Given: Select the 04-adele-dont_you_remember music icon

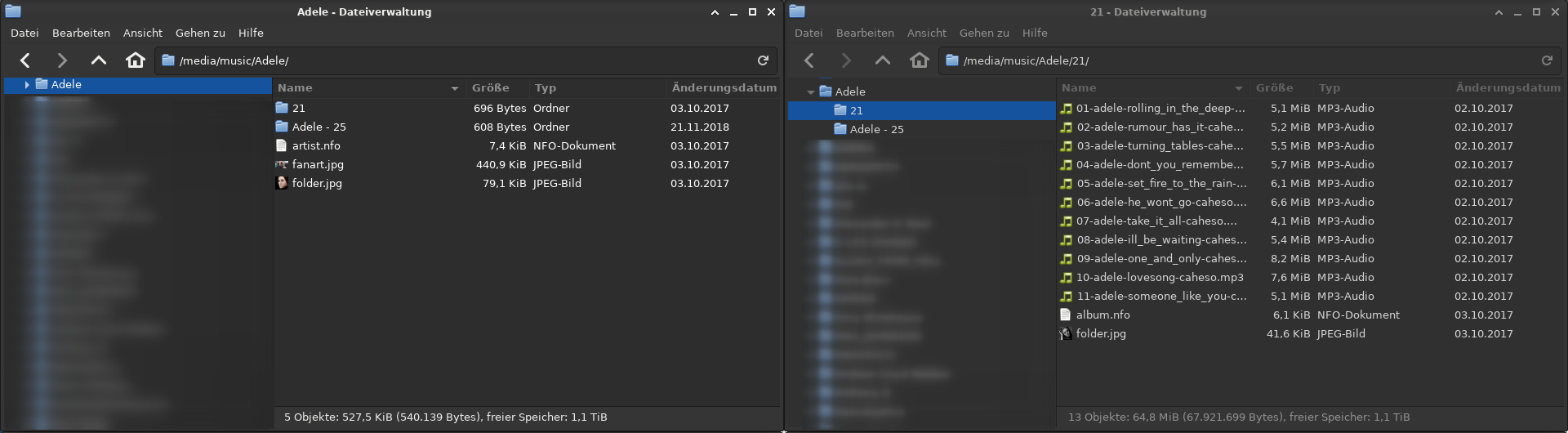Looking at the screenshot, I should tap(1067, 164).
